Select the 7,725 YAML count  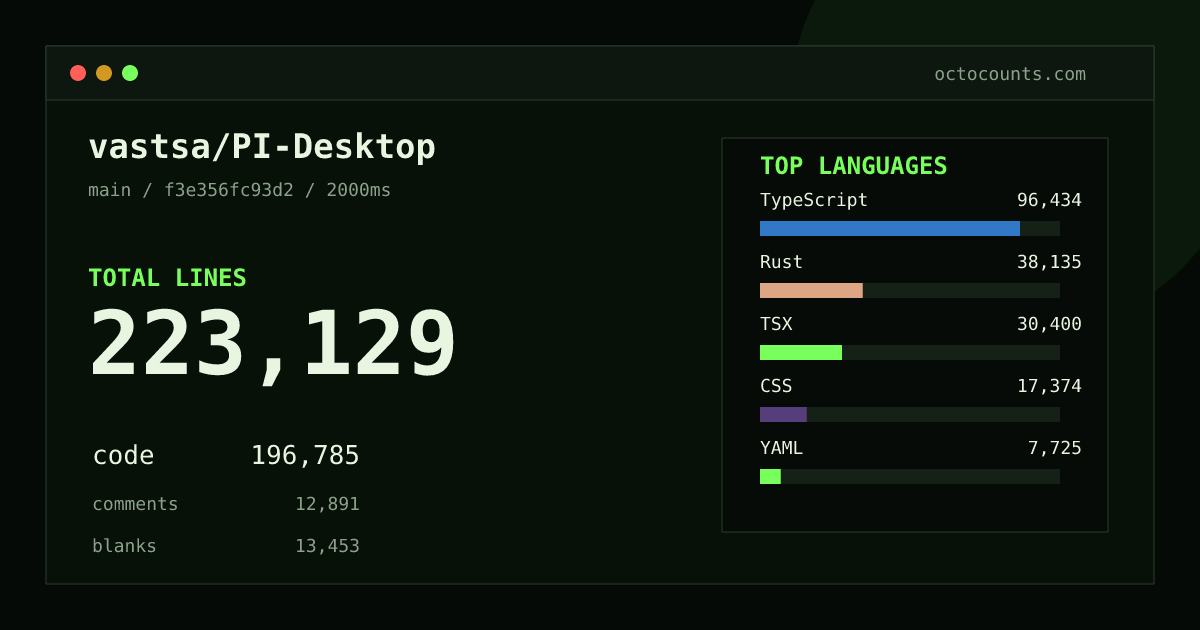1055,448
